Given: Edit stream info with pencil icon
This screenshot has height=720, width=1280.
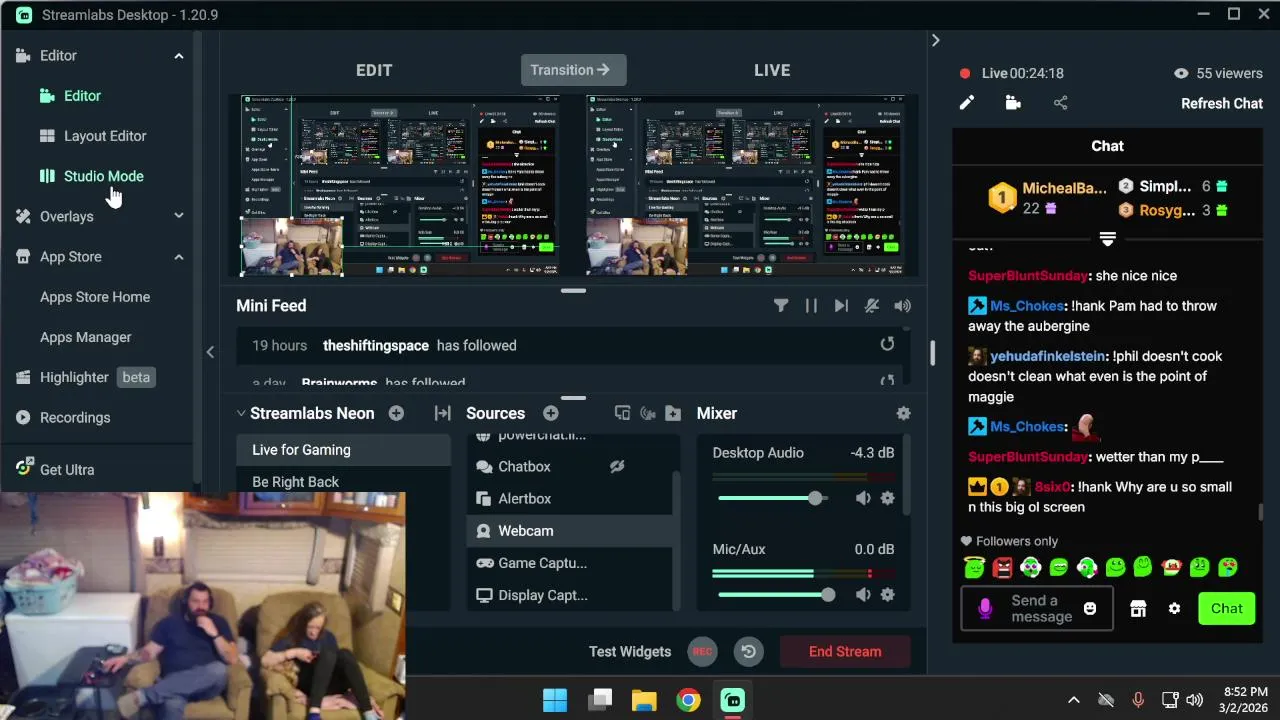Looking at the screenshot, I should [967, 103].
